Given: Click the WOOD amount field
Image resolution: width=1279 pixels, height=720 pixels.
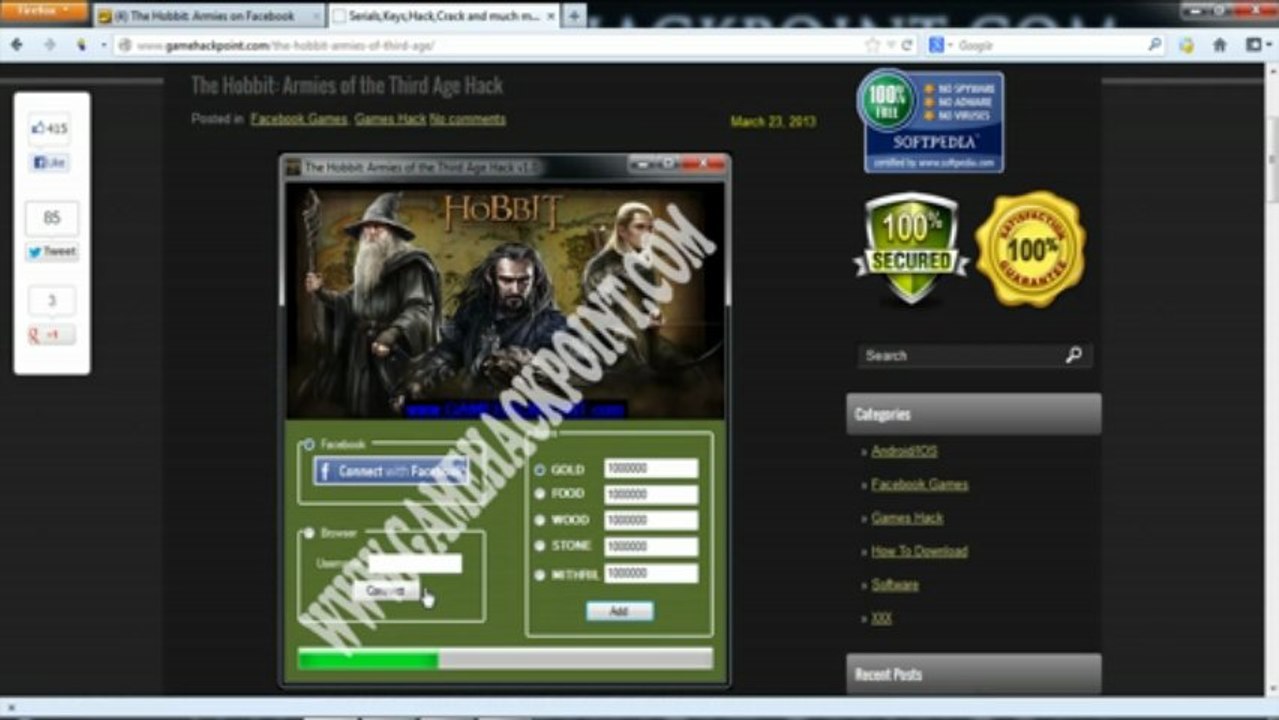Looking at the screenshot, I should click(x=651, y=520).
